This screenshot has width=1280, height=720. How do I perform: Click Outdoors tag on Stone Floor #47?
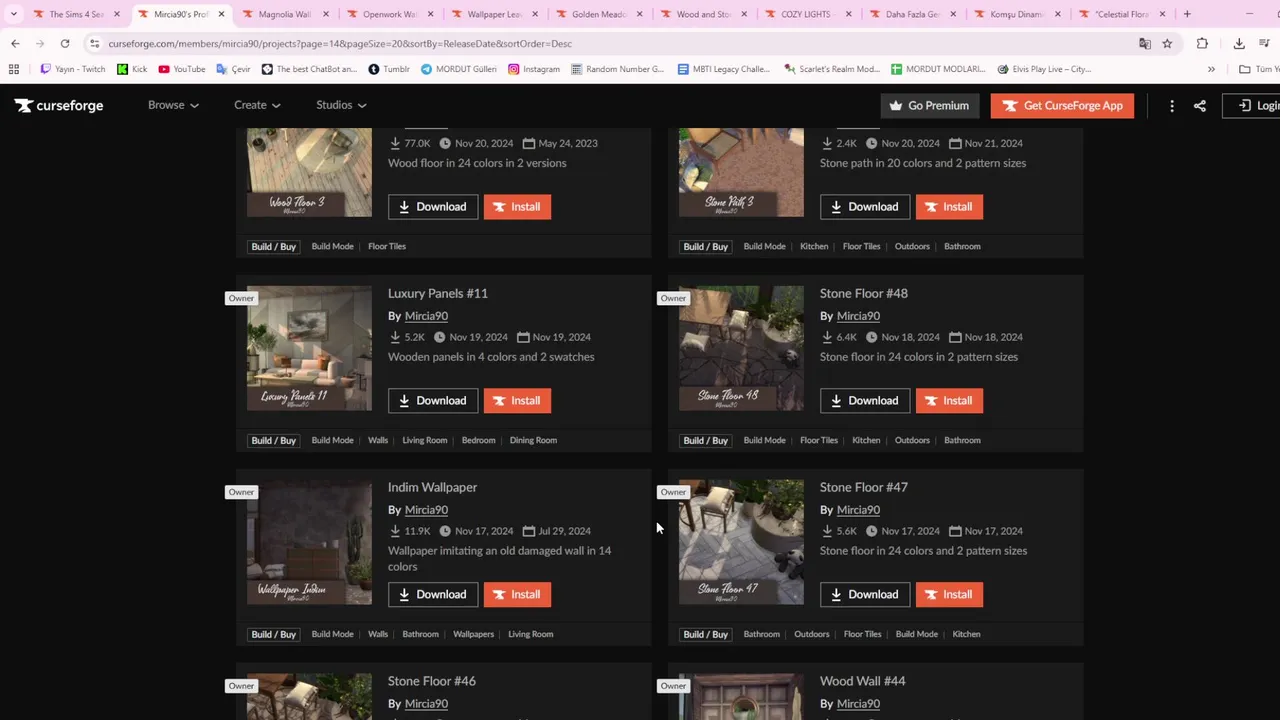pos(811,634)
